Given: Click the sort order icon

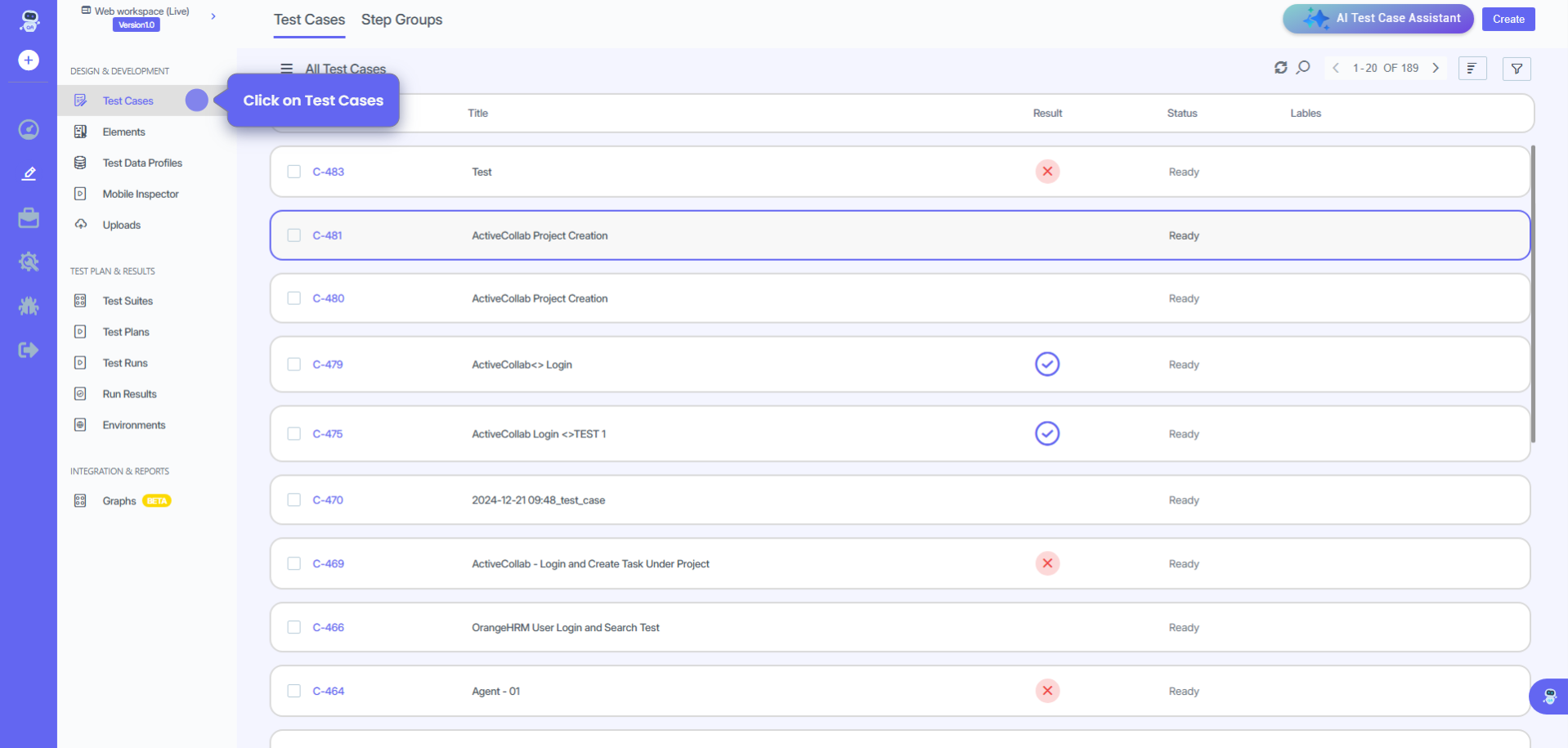Looking at the screenshot, I should (x=1472, y=69).
